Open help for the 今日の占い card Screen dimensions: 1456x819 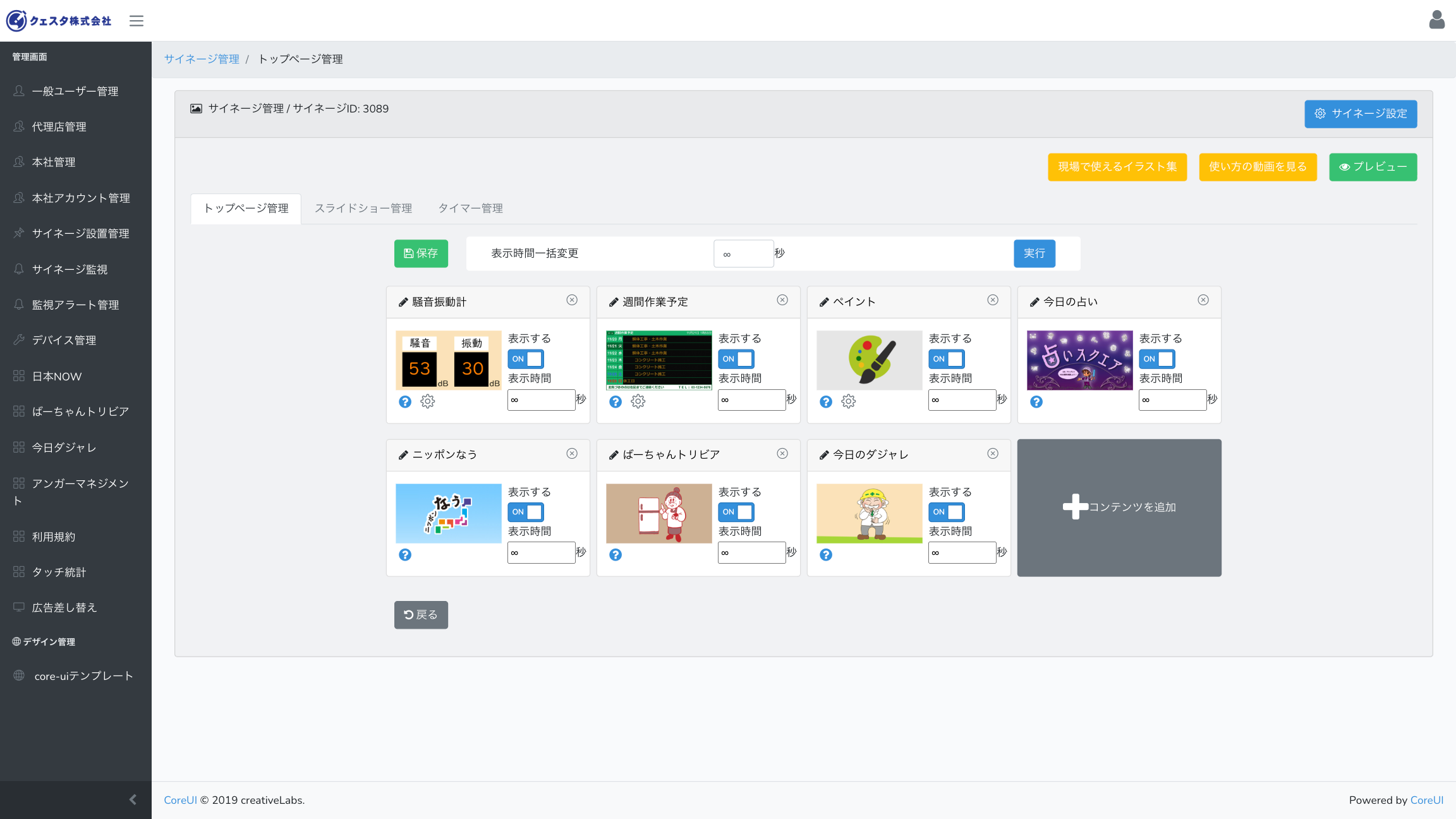click(1036, 402)
